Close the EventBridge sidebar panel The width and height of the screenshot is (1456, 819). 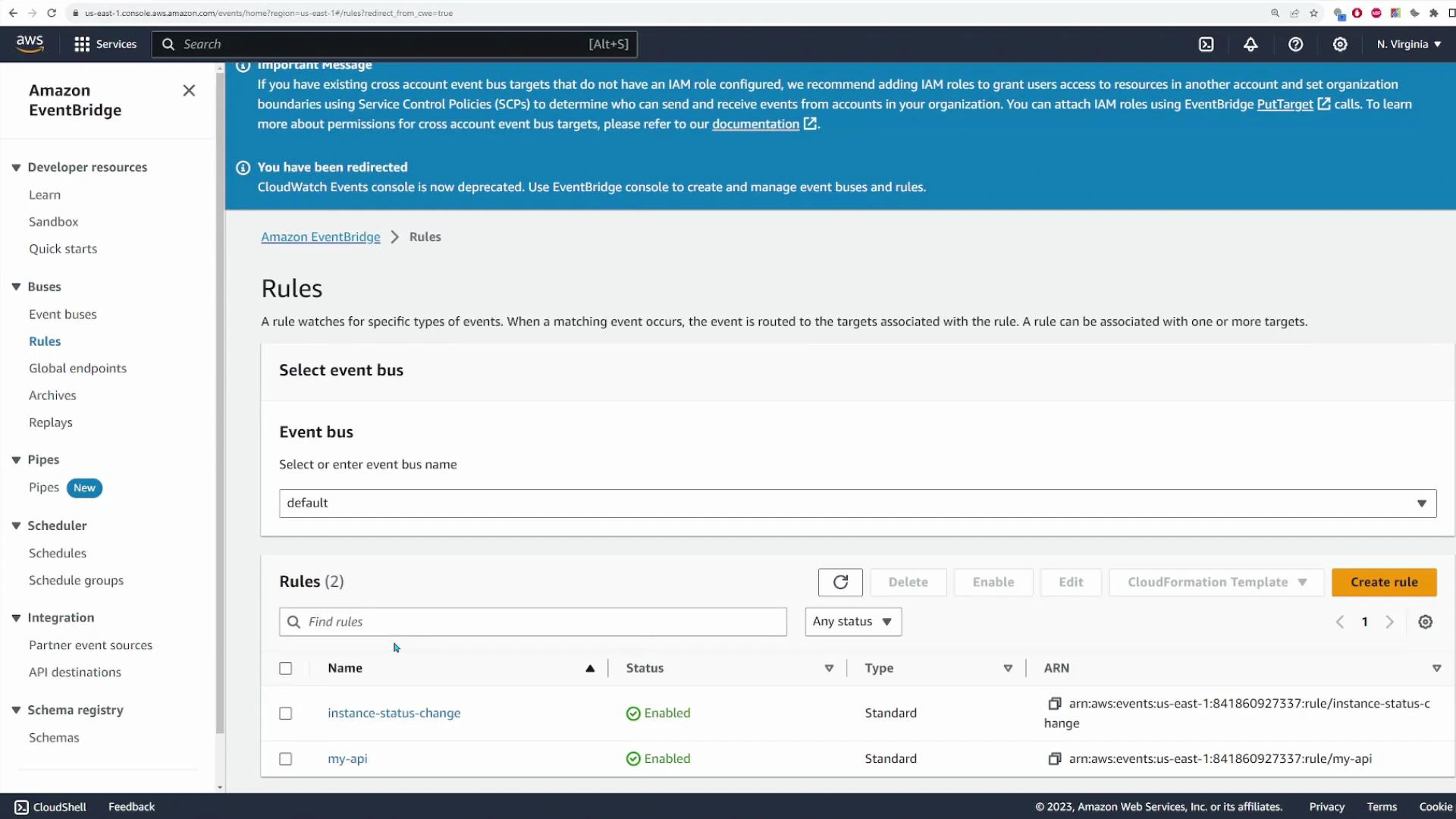(x=189, y=89)
